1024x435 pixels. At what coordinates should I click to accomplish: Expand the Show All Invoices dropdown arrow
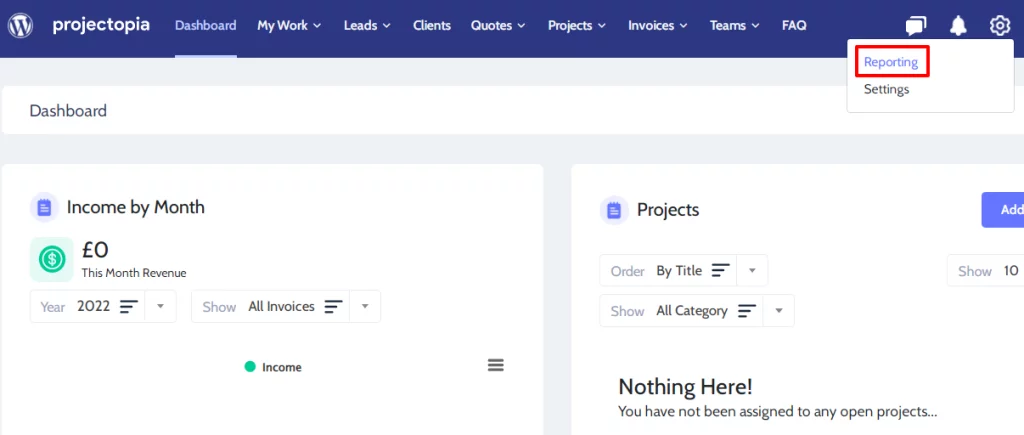[365, 306]
